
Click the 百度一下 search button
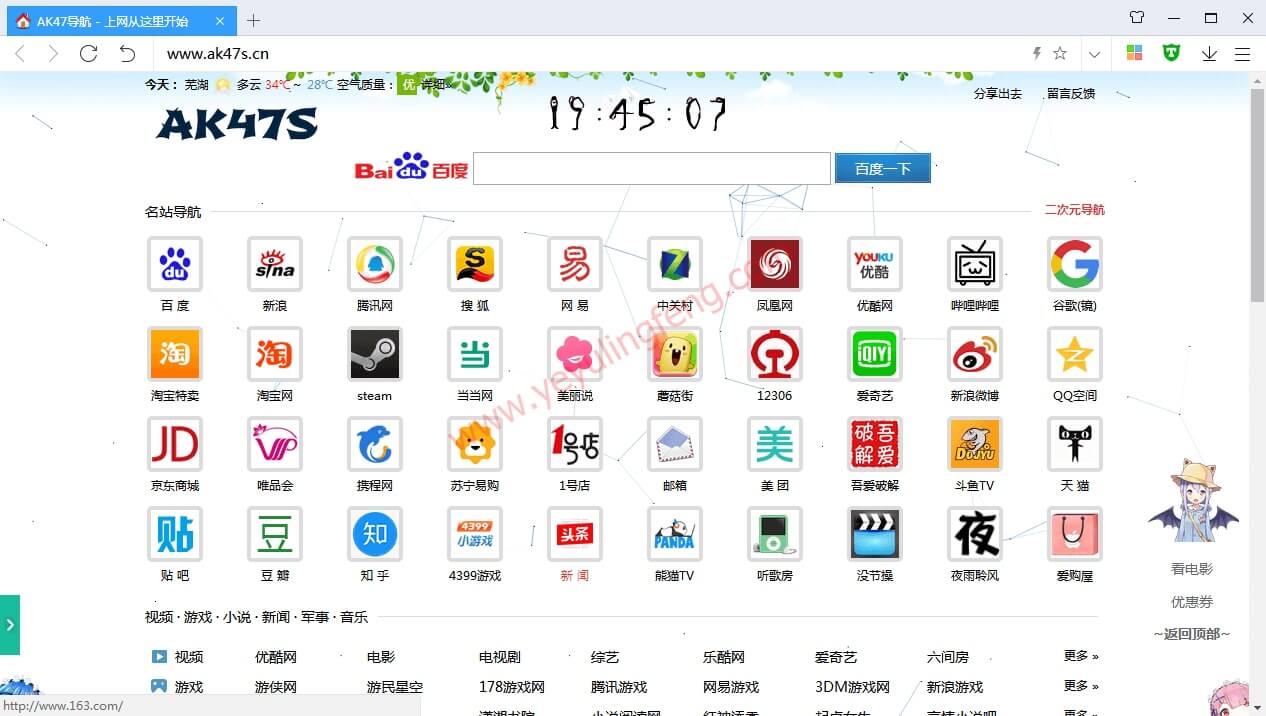[883, 168]
